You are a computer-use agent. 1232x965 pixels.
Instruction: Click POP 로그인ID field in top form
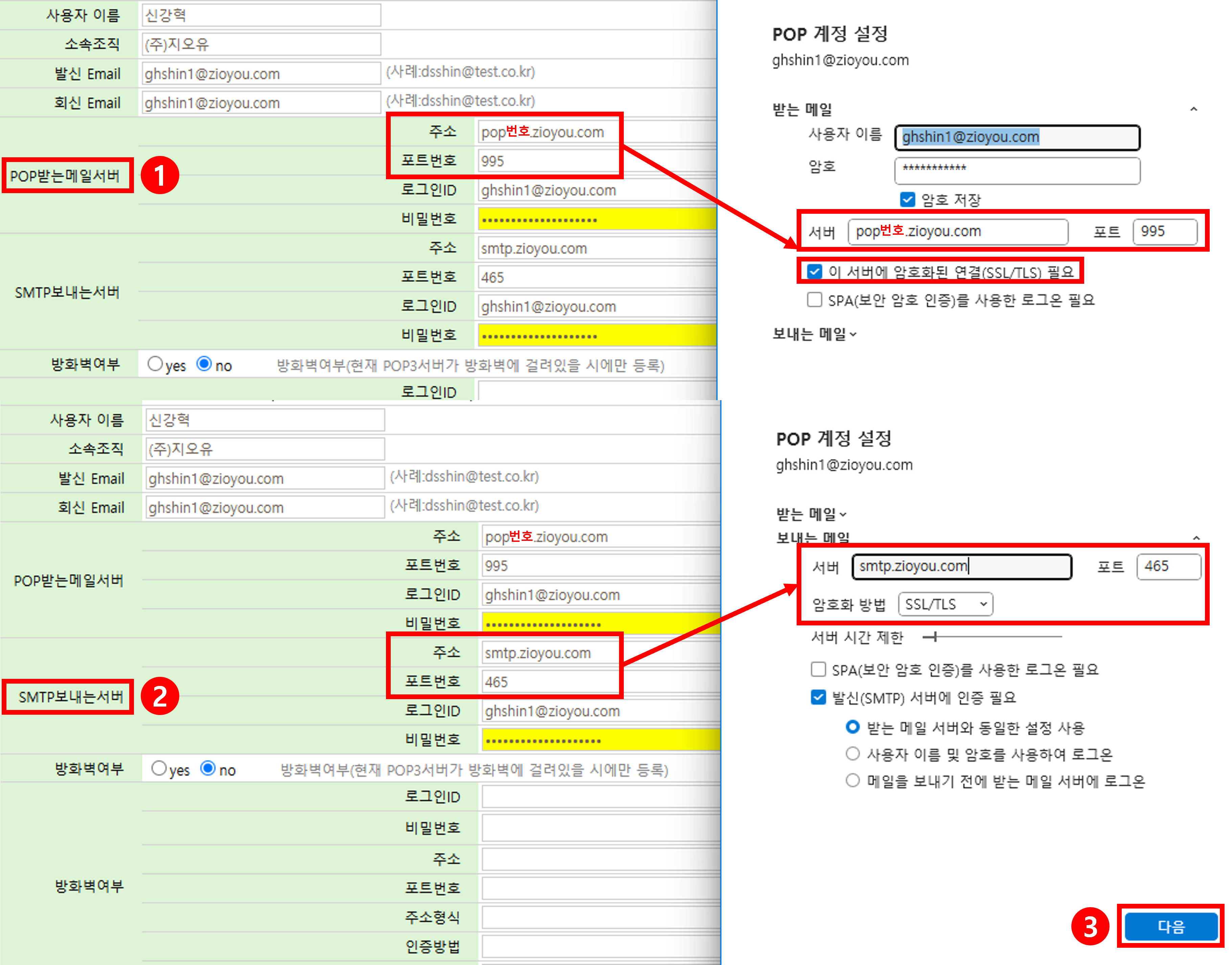tap(597, 190)
